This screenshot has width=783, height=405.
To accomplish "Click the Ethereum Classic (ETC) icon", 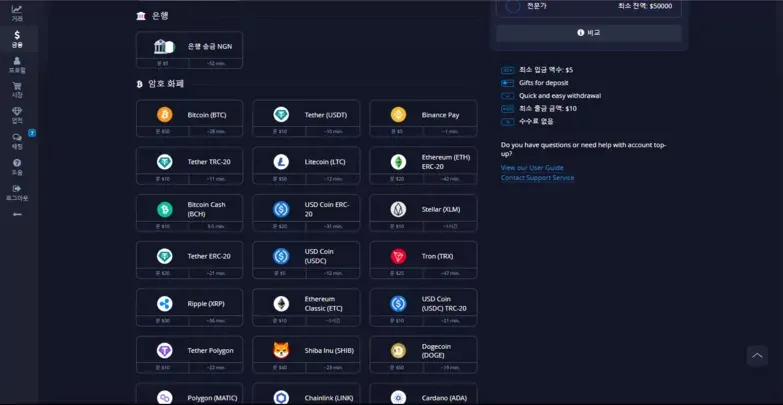I will click(x=281, y=304).
